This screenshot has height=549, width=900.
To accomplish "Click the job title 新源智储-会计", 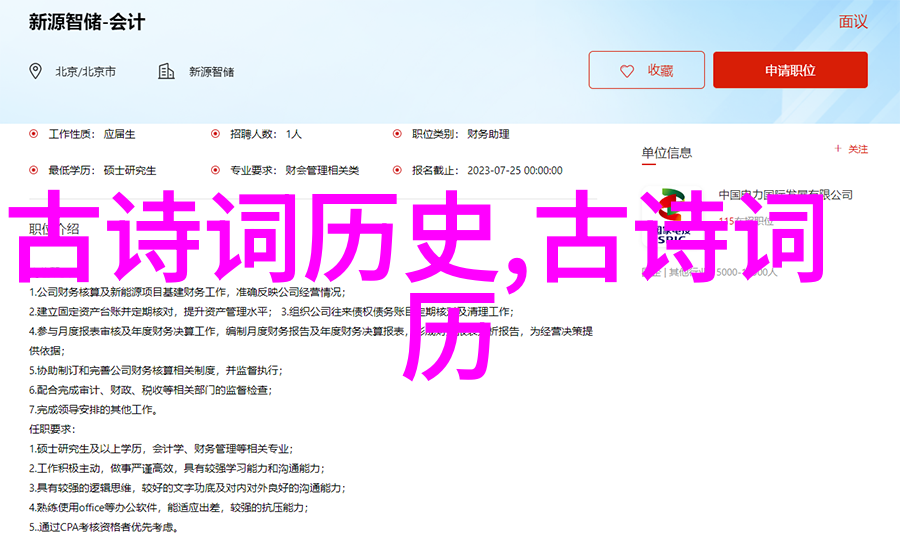I will pyautogui.click(x=87, y=22).
